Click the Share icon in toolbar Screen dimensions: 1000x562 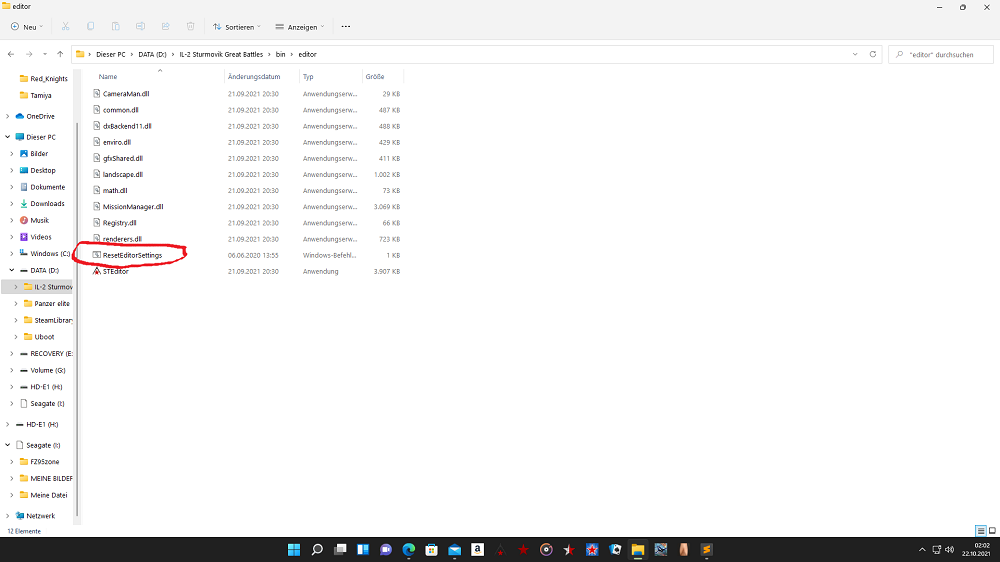[165, 26]
